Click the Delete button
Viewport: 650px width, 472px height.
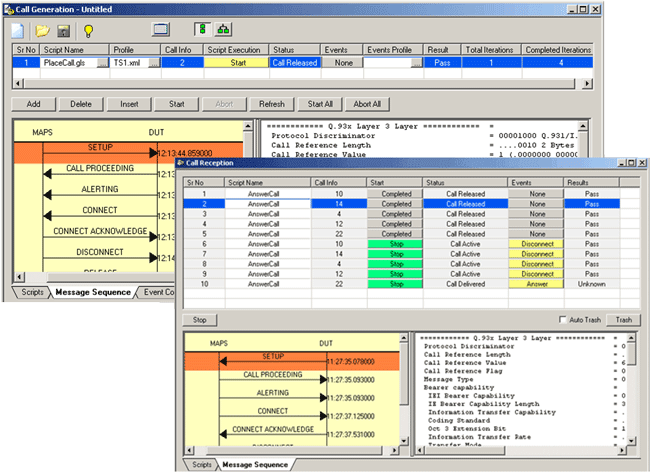(81, 104)
